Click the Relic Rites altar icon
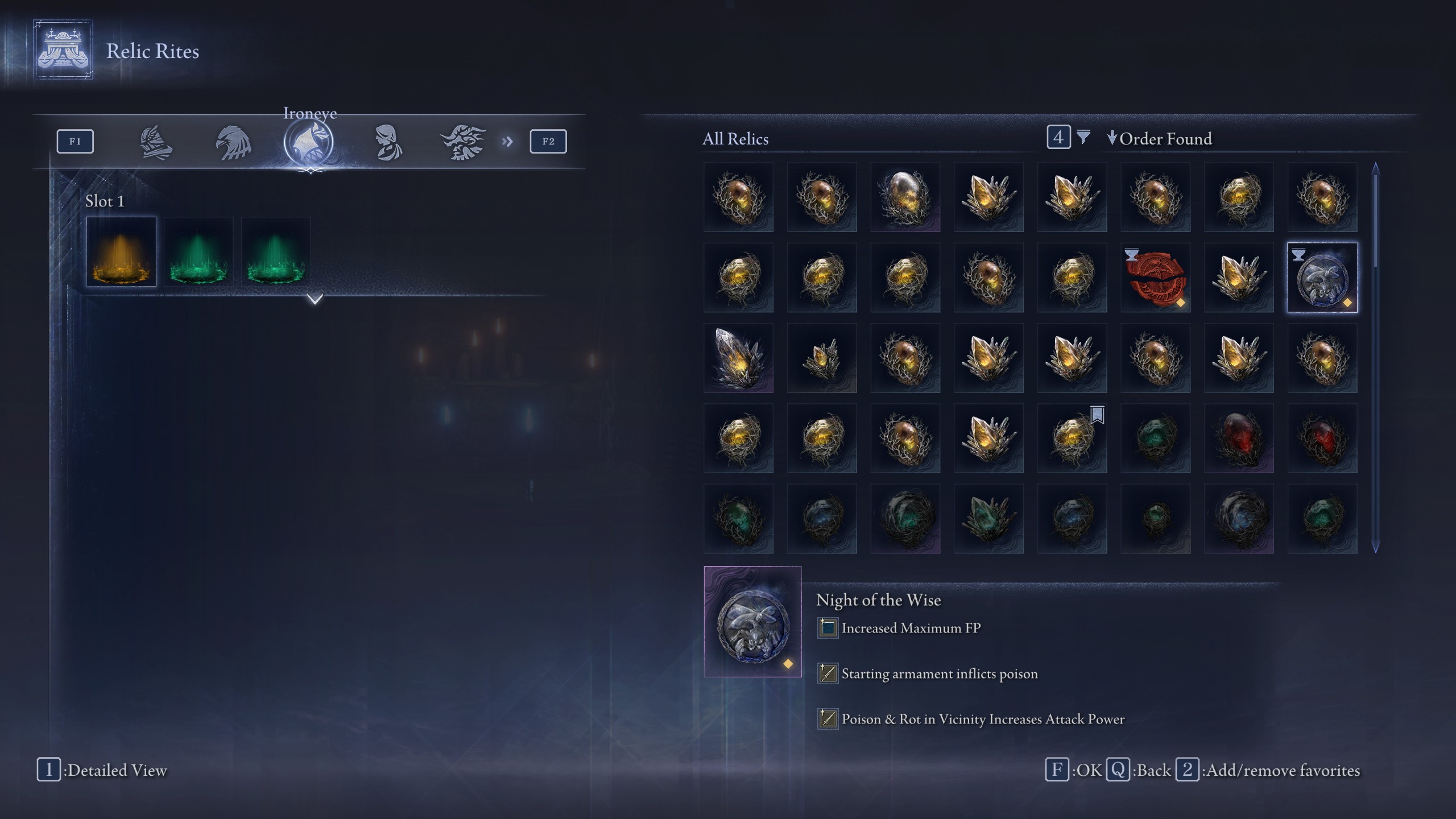 [63, 49]
